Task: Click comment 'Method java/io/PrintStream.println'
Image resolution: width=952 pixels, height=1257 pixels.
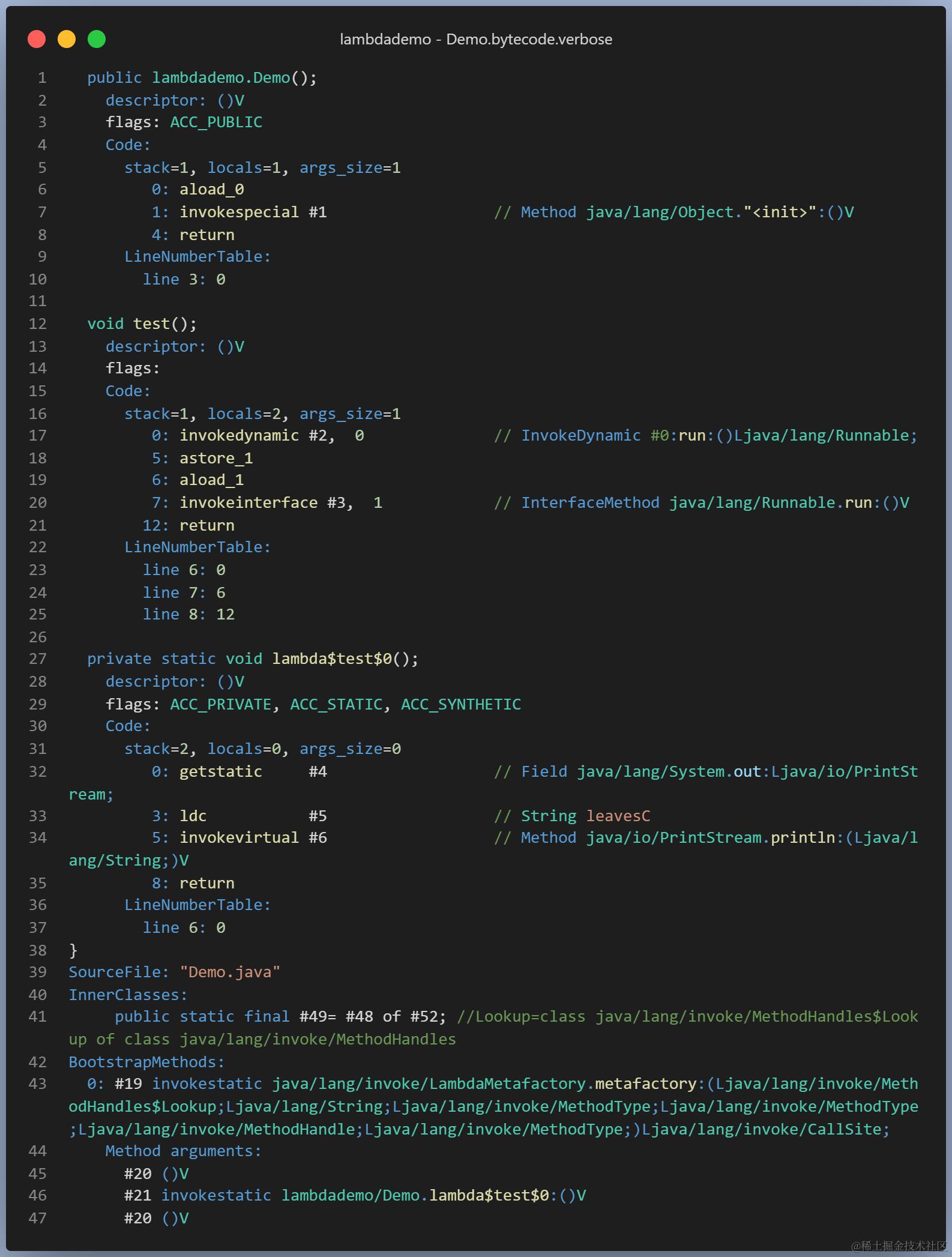Action: (x=678, y=838)
